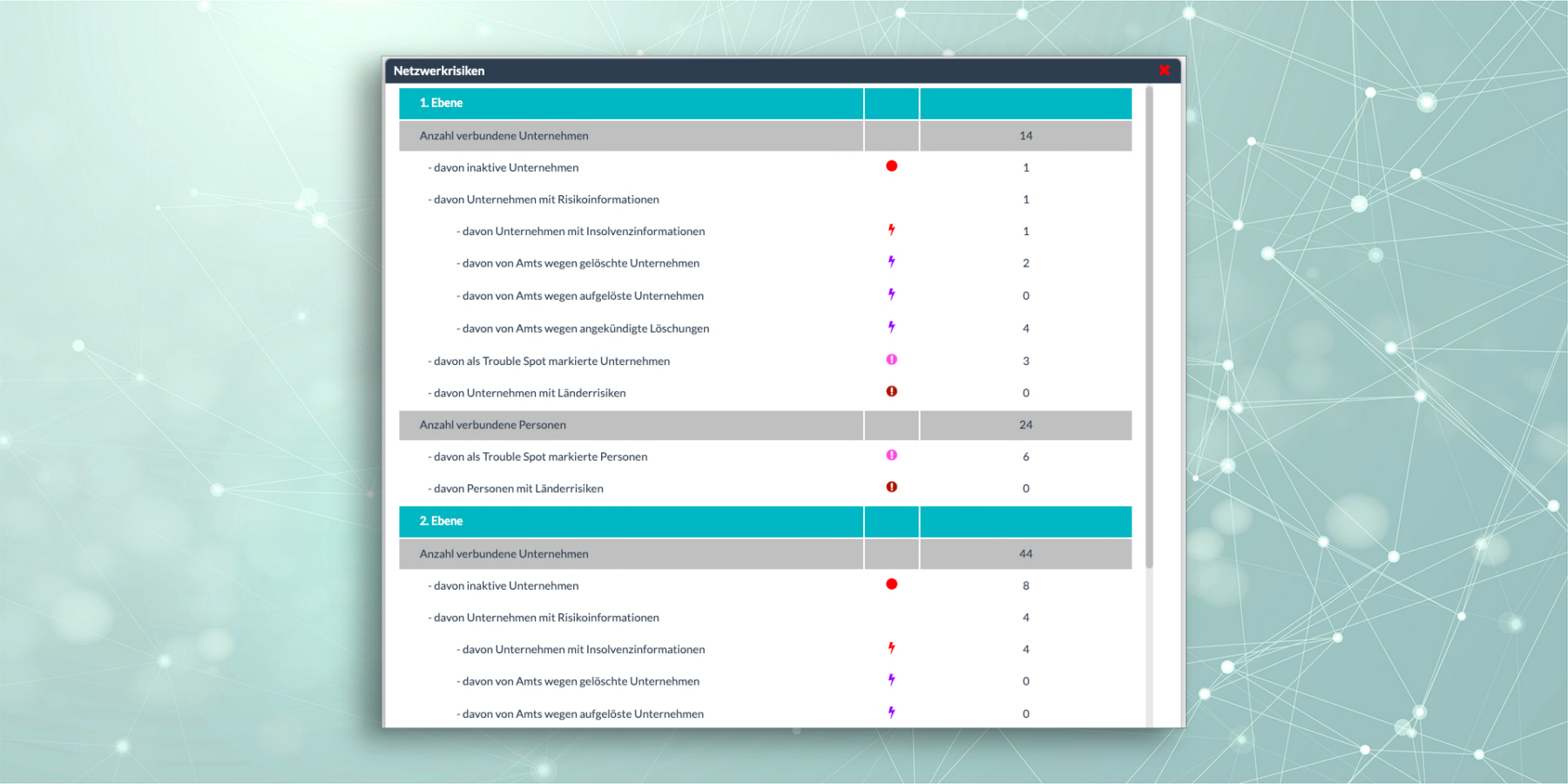
Task: Click purple lightning icon for aufgelöste Unternehmen, 1. Ebene
Action: (x=891, y=294)
